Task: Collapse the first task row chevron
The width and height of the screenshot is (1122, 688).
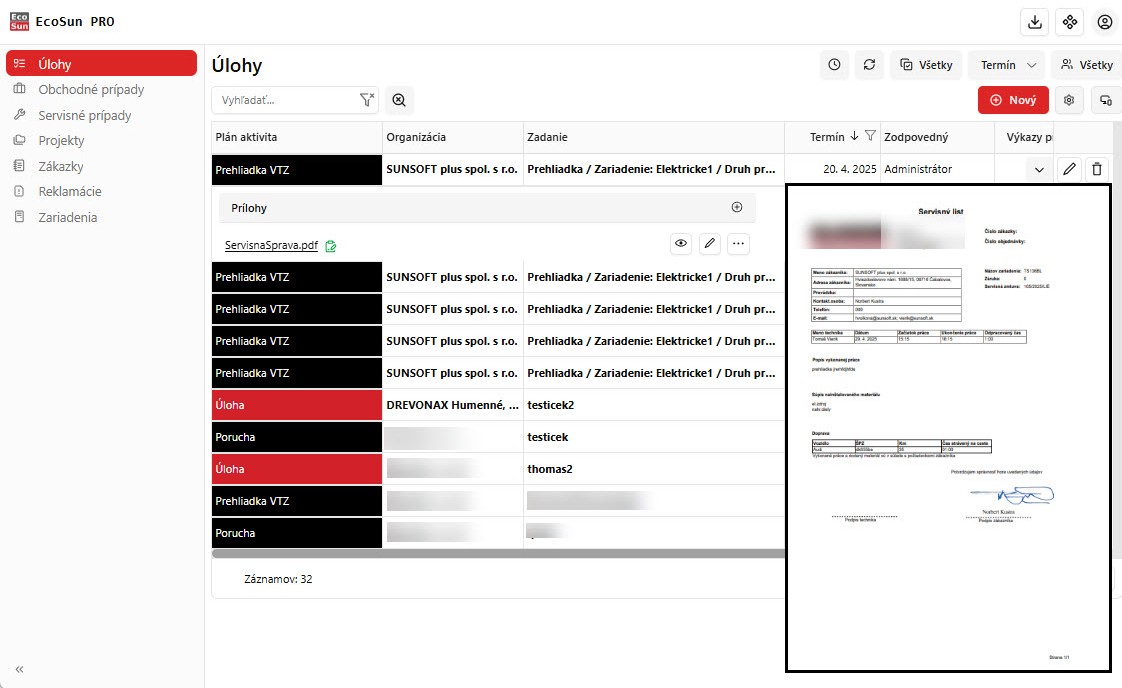Action: pos(1039,170)
